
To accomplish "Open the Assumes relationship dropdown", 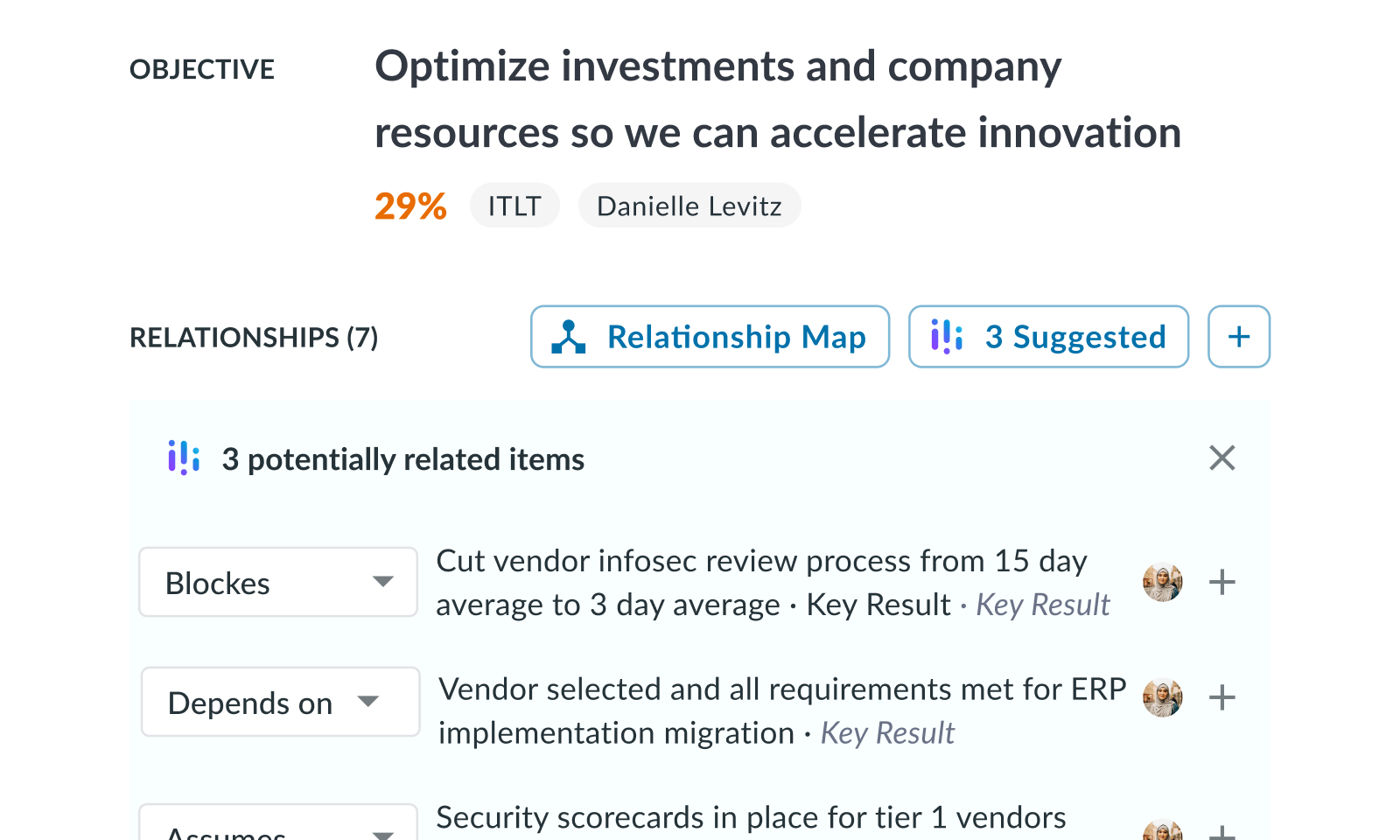I will pyautogui.click(x=278, y=823).
